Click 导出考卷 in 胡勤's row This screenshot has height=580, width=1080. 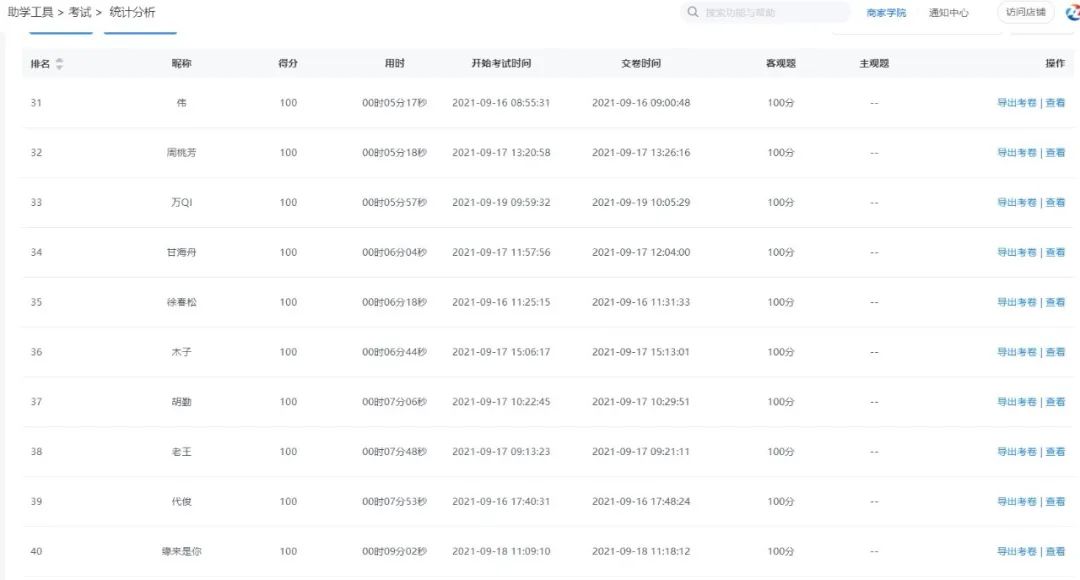click(1016, 402)
